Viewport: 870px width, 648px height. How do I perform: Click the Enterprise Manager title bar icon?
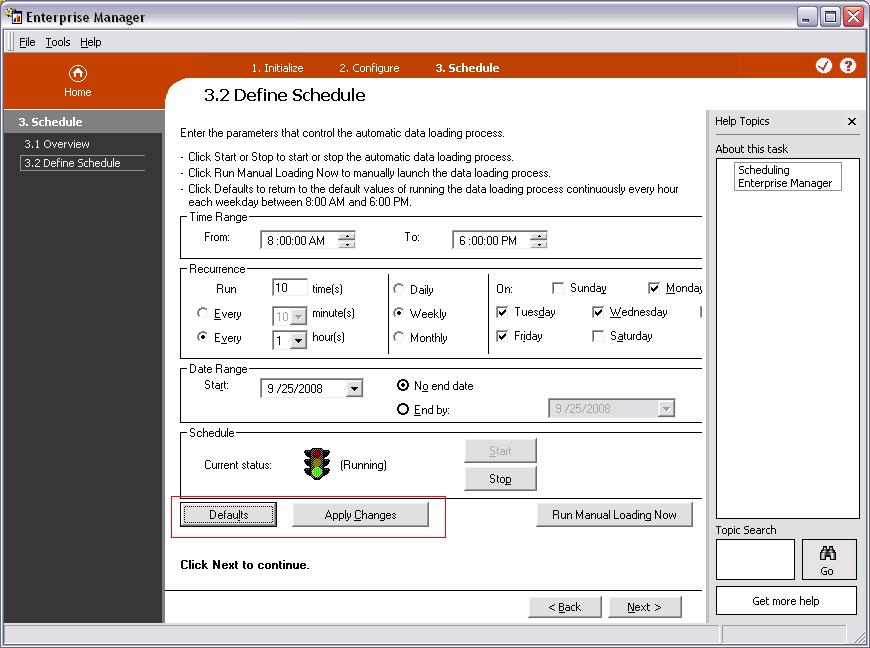click(13, 16)
